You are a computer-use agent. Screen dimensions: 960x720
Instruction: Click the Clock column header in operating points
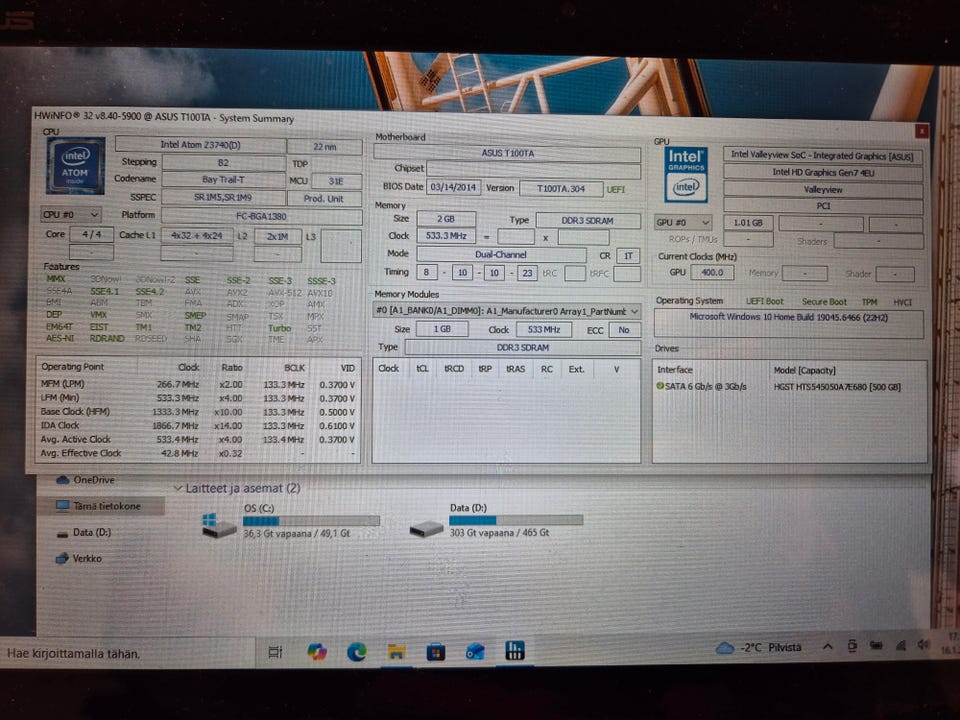pyautogui.click(x=189, y=367)
